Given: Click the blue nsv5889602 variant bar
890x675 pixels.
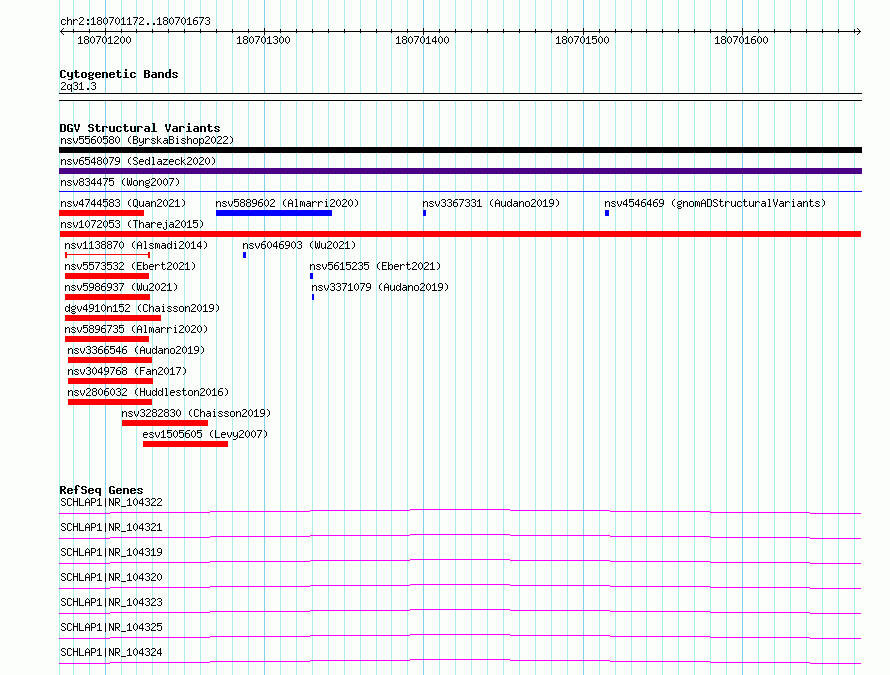Looking at the screenshot, I should pyautogui.click(x=274, y=213).
